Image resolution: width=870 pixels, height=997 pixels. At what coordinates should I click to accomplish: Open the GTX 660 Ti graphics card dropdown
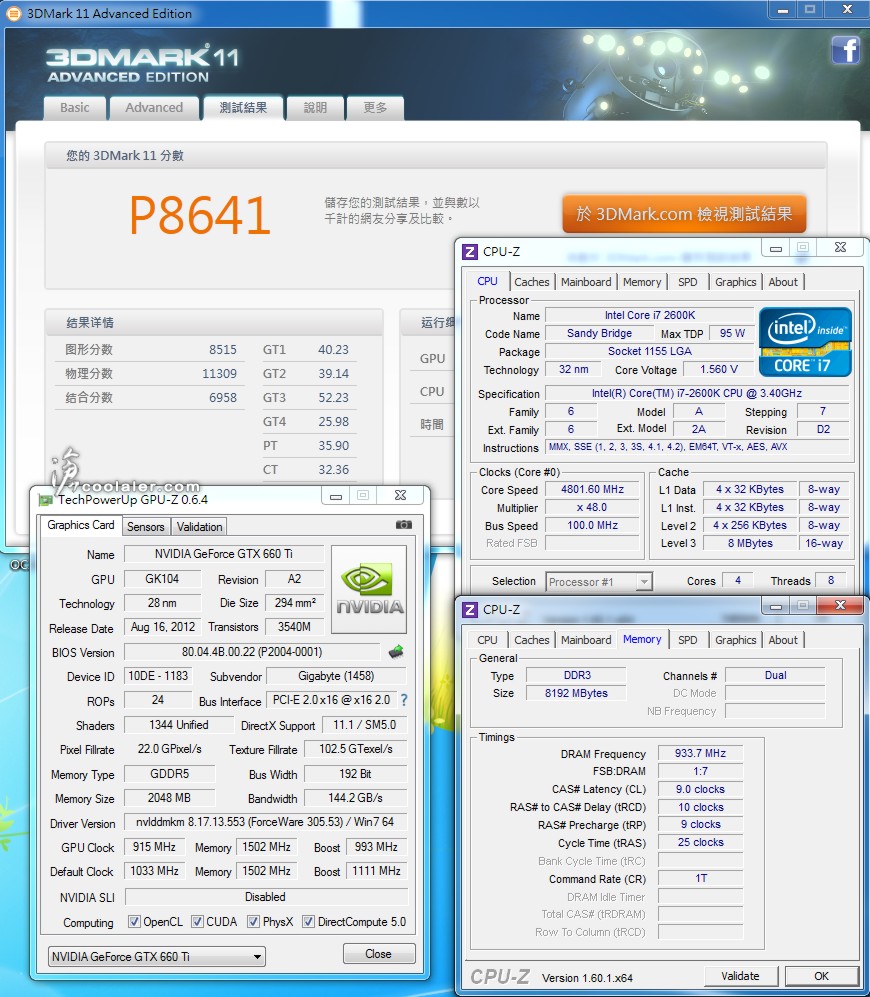click(156, 956)
